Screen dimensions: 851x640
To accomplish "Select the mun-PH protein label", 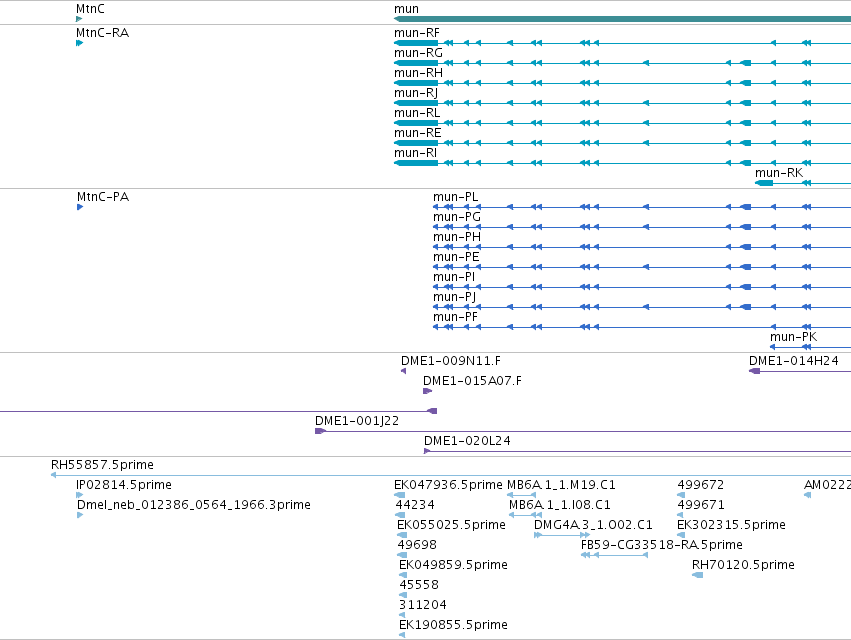I will 457,237.
